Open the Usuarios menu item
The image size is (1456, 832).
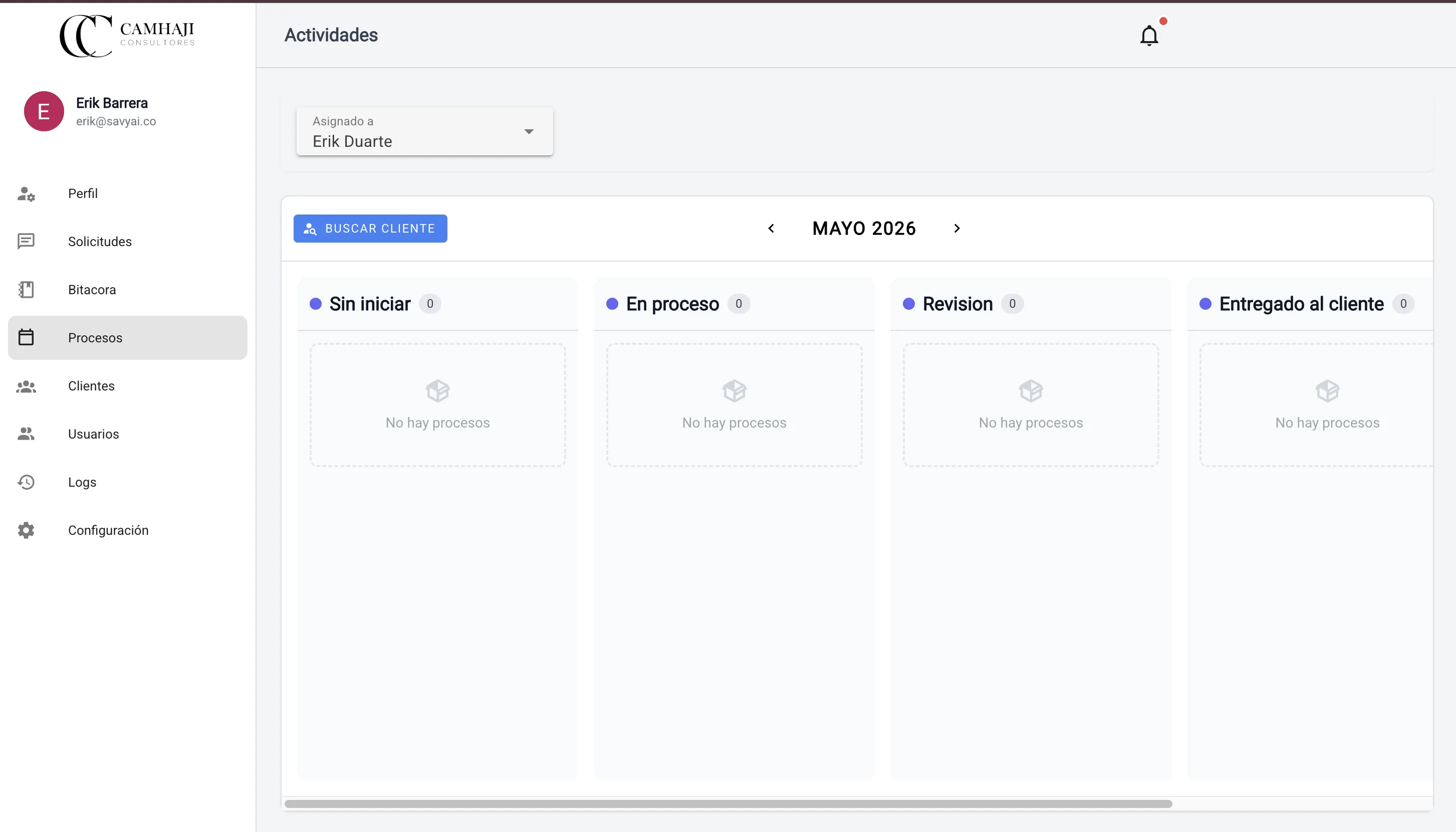coord(127,434)
